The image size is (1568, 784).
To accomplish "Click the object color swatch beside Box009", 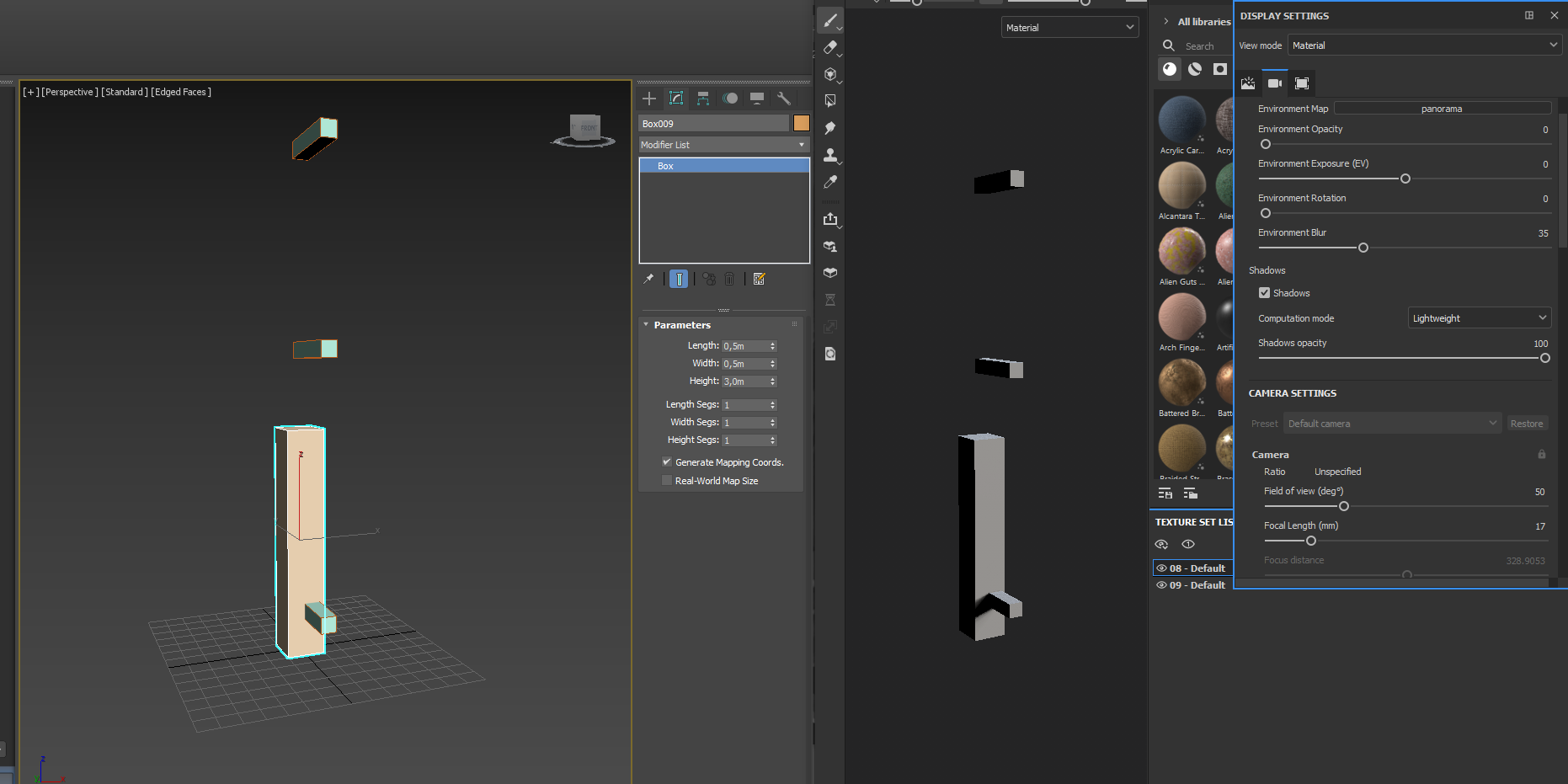I will point(801,123).
